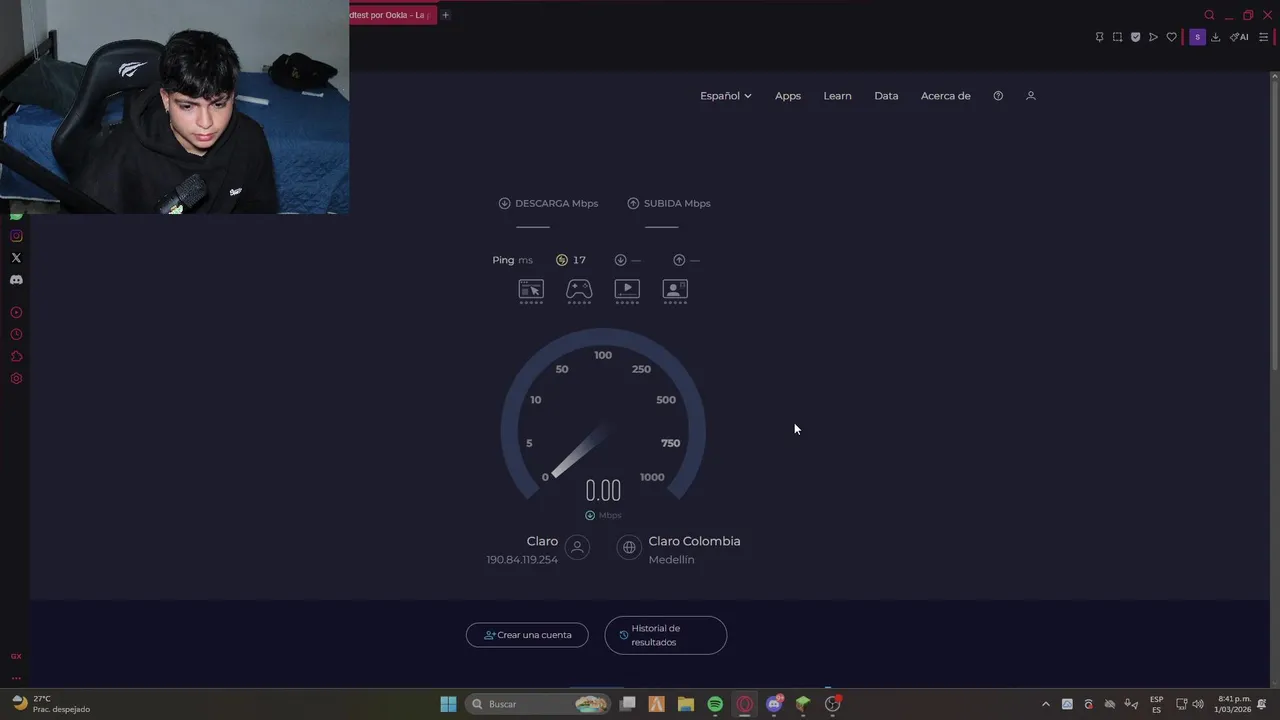Open OBS Studio from the taskbar
The height and width of the screenshot is (720, 1280).
point(832,704)
